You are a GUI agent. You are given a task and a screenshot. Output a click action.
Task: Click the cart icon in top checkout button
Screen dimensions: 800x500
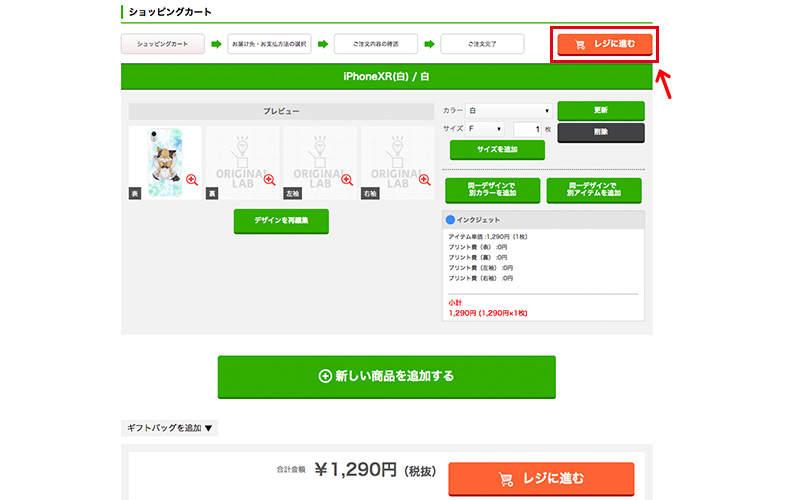click(x=580, y=44)
